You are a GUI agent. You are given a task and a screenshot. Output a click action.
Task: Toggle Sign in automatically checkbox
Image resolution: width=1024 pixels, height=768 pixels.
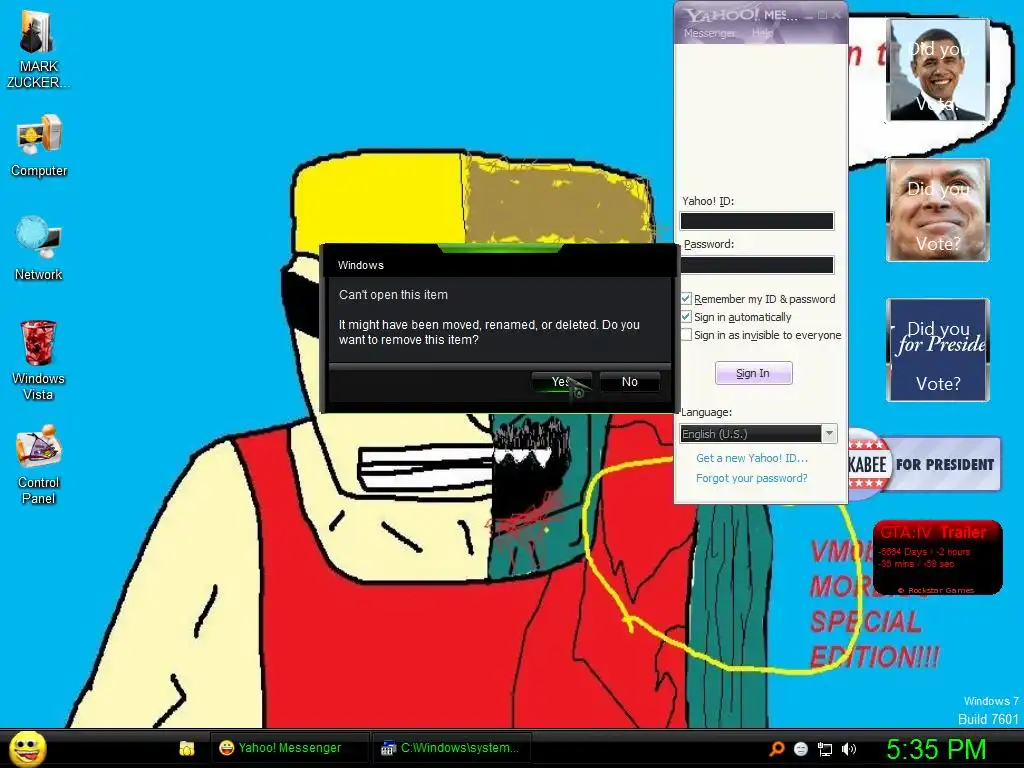(686, 317)
